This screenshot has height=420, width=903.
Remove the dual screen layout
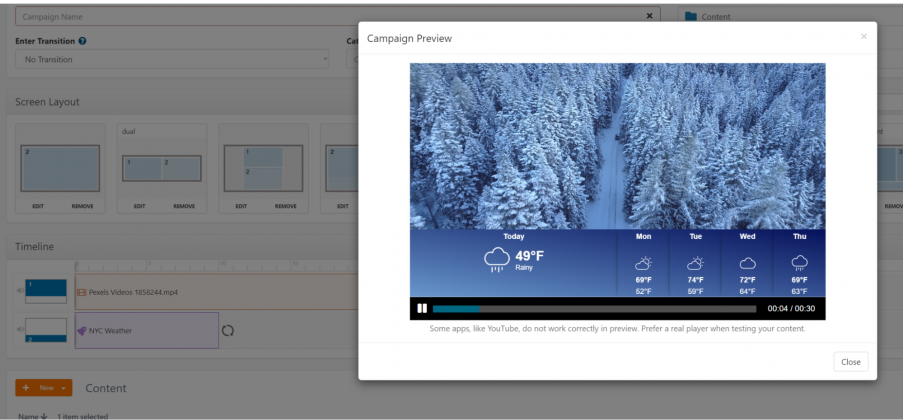click(184, 206)
